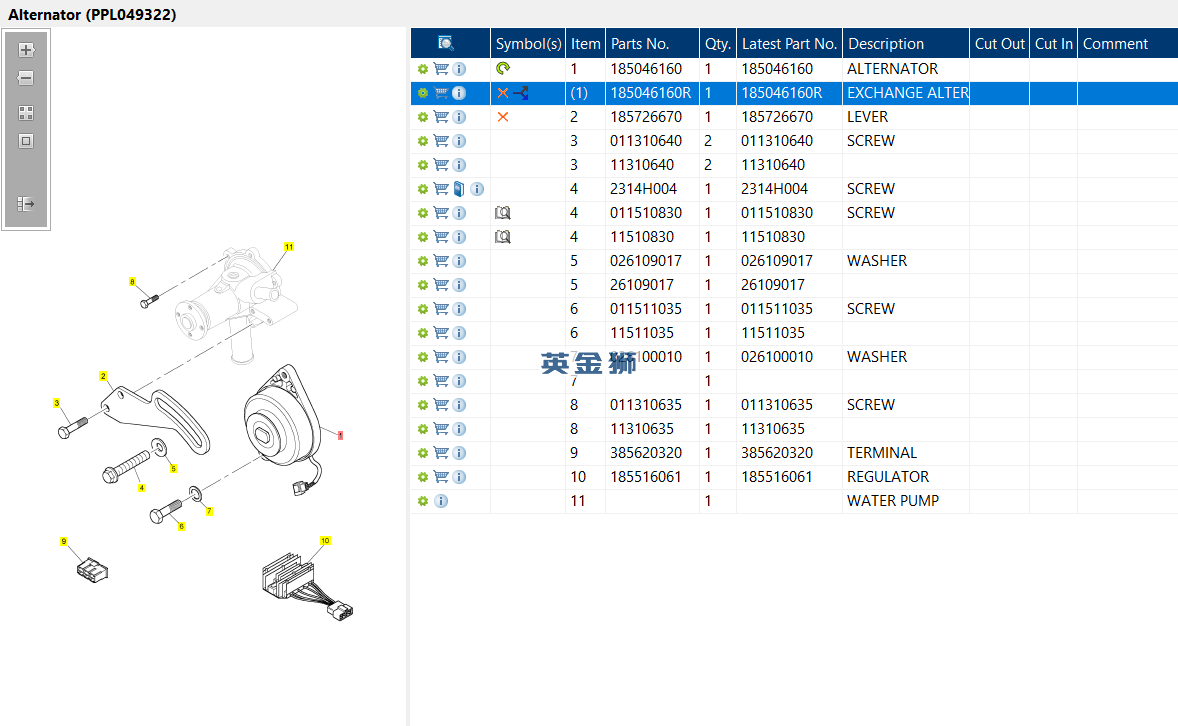Viewport: 1178px width, 726px height.
Task: Select part number 11310635 cell
Action: 652,428
